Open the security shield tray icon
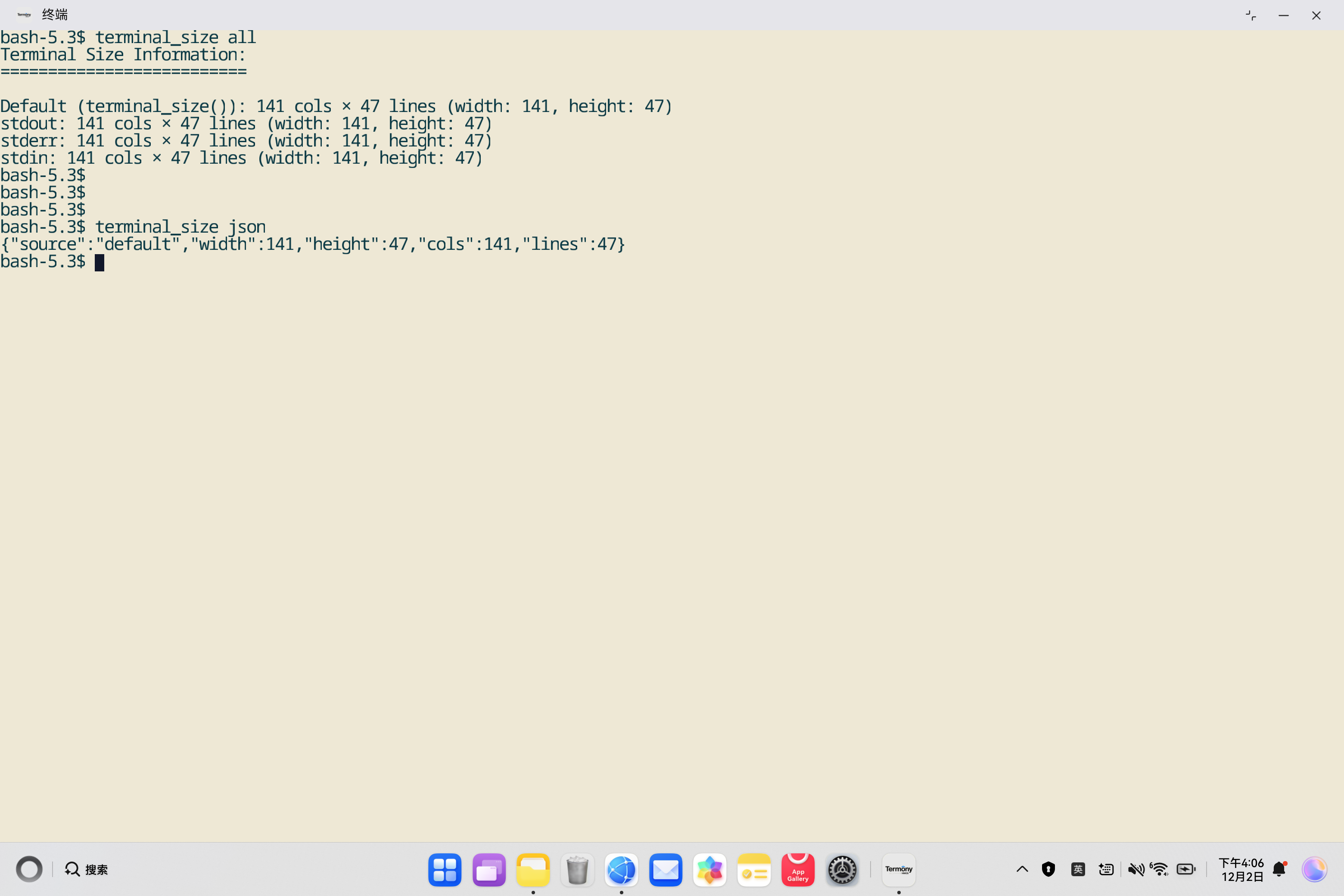The height and width of the screenshot is (896, 1344). click(x=1048, y=869)
